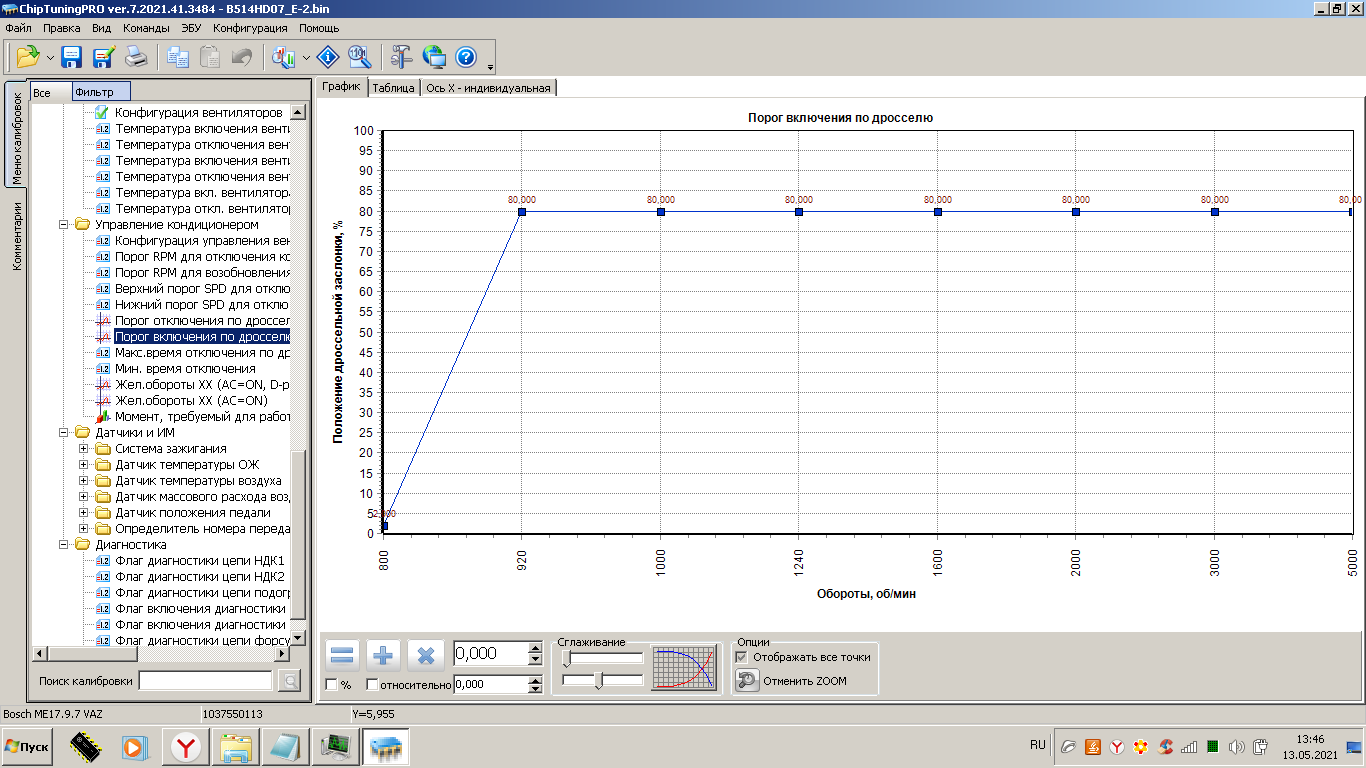Collapse the 'Управление кондиционером' folder

(65, 225)
